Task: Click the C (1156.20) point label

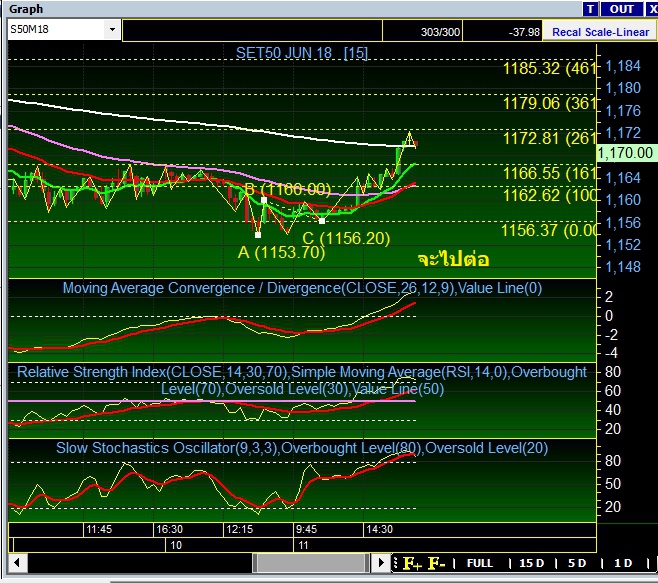Action: (346, 238)
